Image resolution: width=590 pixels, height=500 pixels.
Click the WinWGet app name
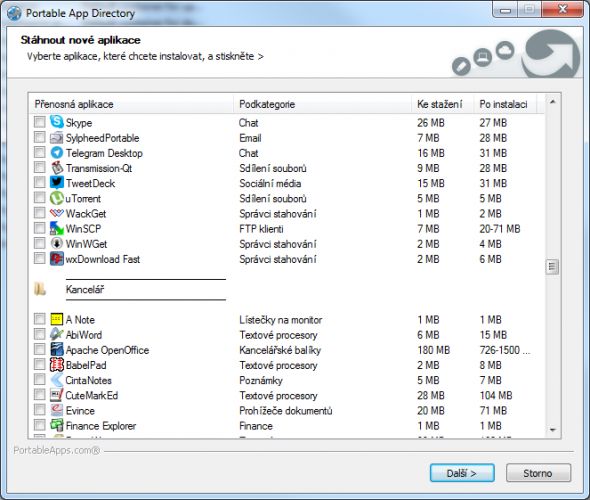point(86,244)
